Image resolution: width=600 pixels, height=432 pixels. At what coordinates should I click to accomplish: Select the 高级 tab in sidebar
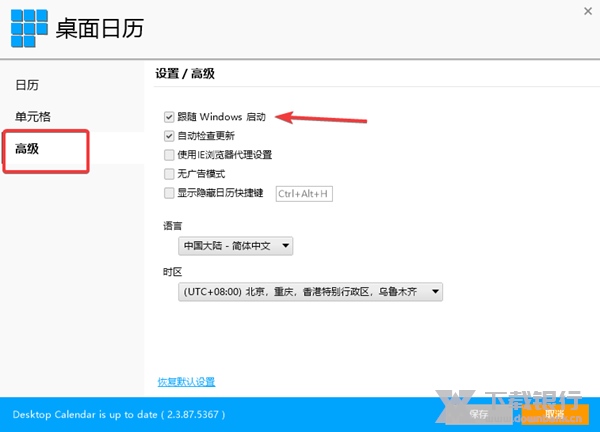point(27,149)
